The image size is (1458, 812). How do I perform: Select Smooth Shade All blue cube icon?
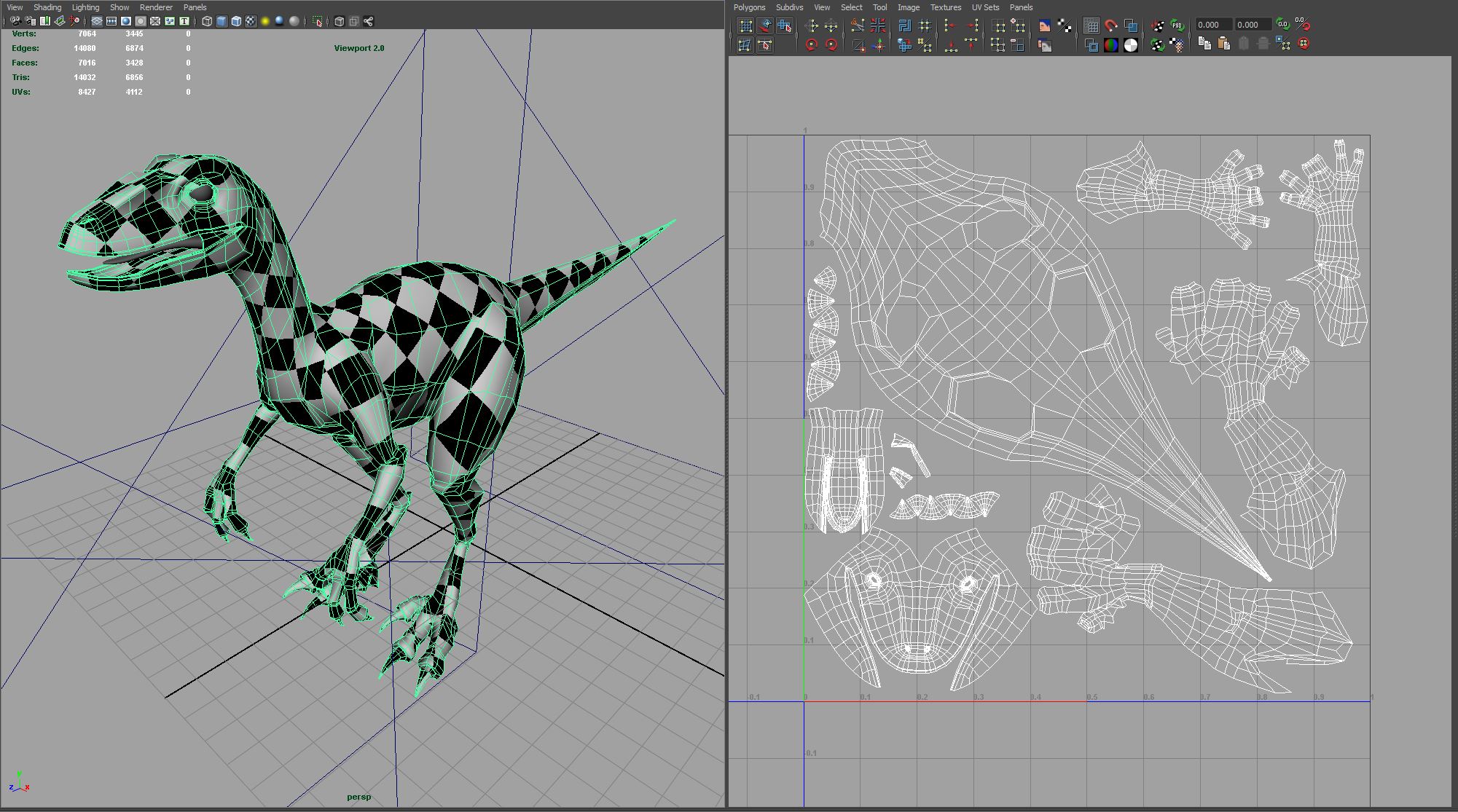(222, 22)
